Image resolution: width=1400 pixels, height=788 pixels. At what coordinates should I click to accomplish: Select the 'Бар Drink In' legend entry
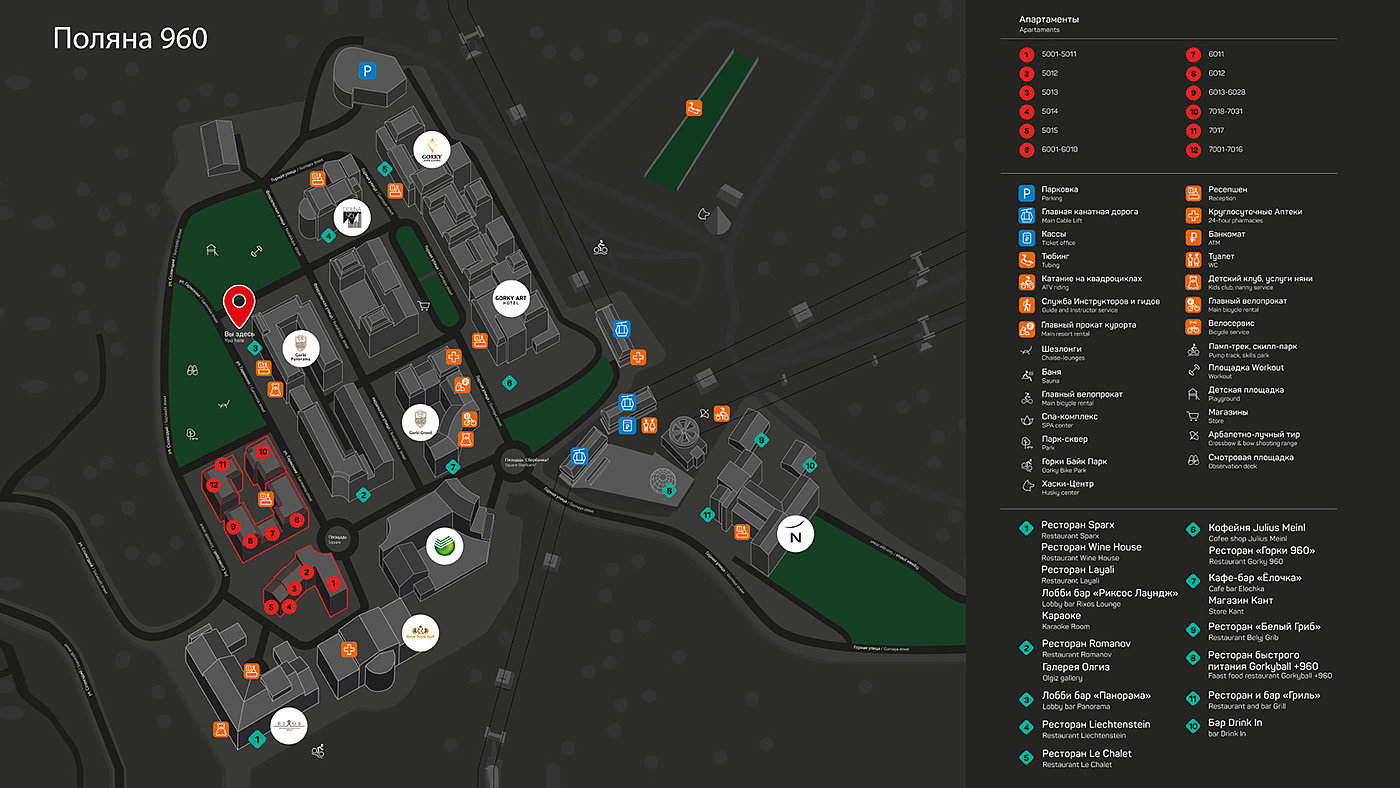pyautogui.click(x=1235, y=722)
